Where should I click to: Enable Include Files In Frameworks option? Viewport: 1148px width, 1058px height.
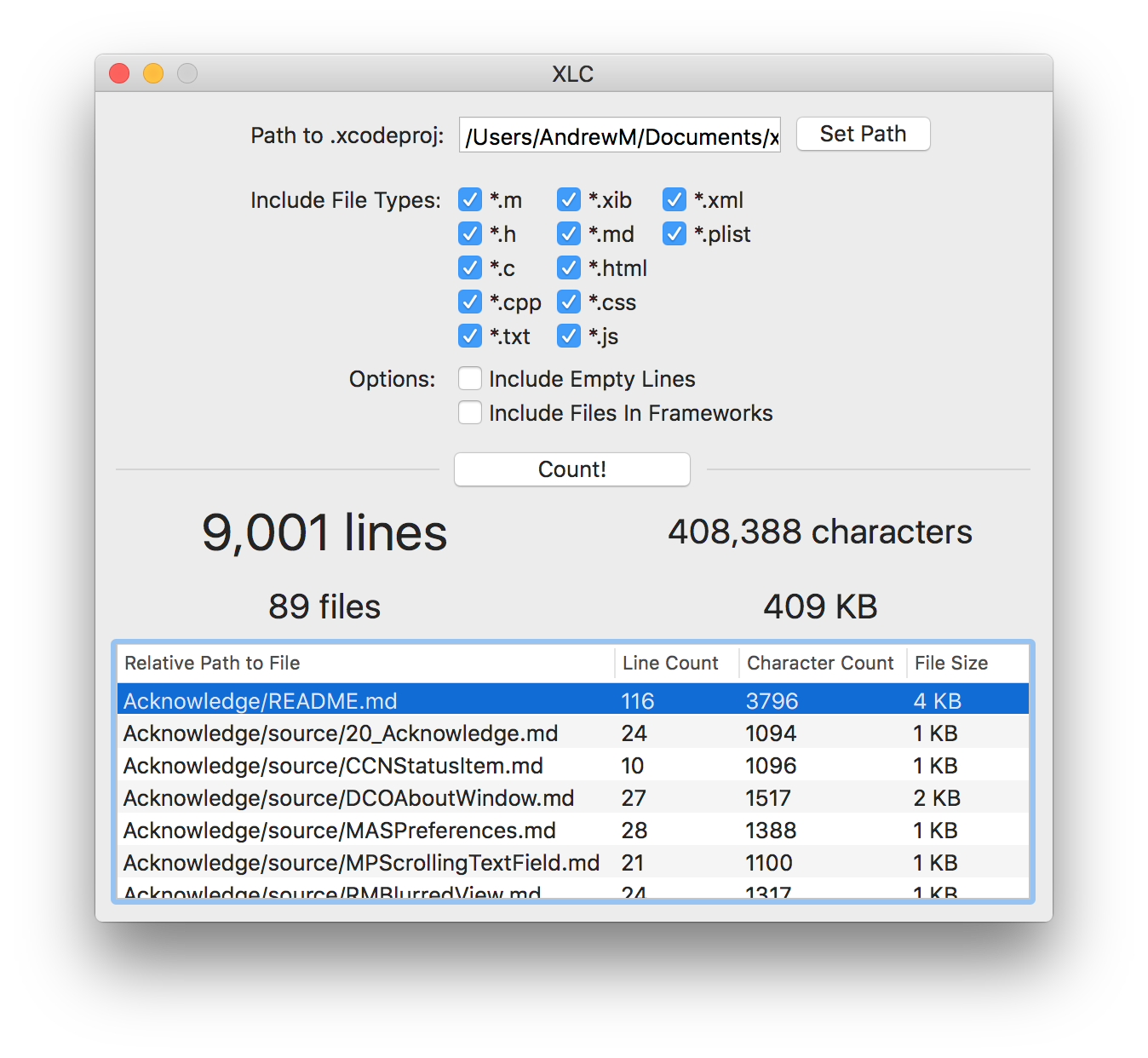(x=470, y=412)
